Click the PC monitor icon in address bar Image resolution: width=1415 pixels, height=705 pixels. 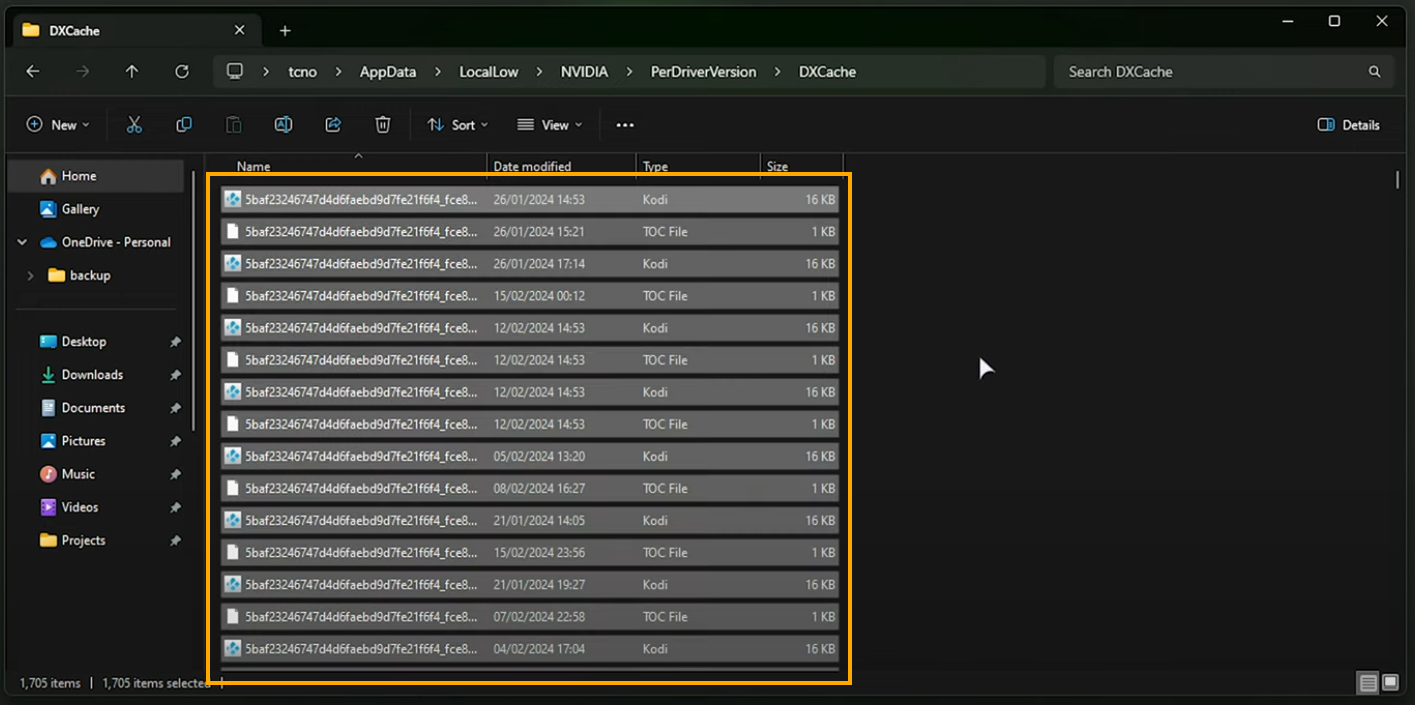(235, 71)
